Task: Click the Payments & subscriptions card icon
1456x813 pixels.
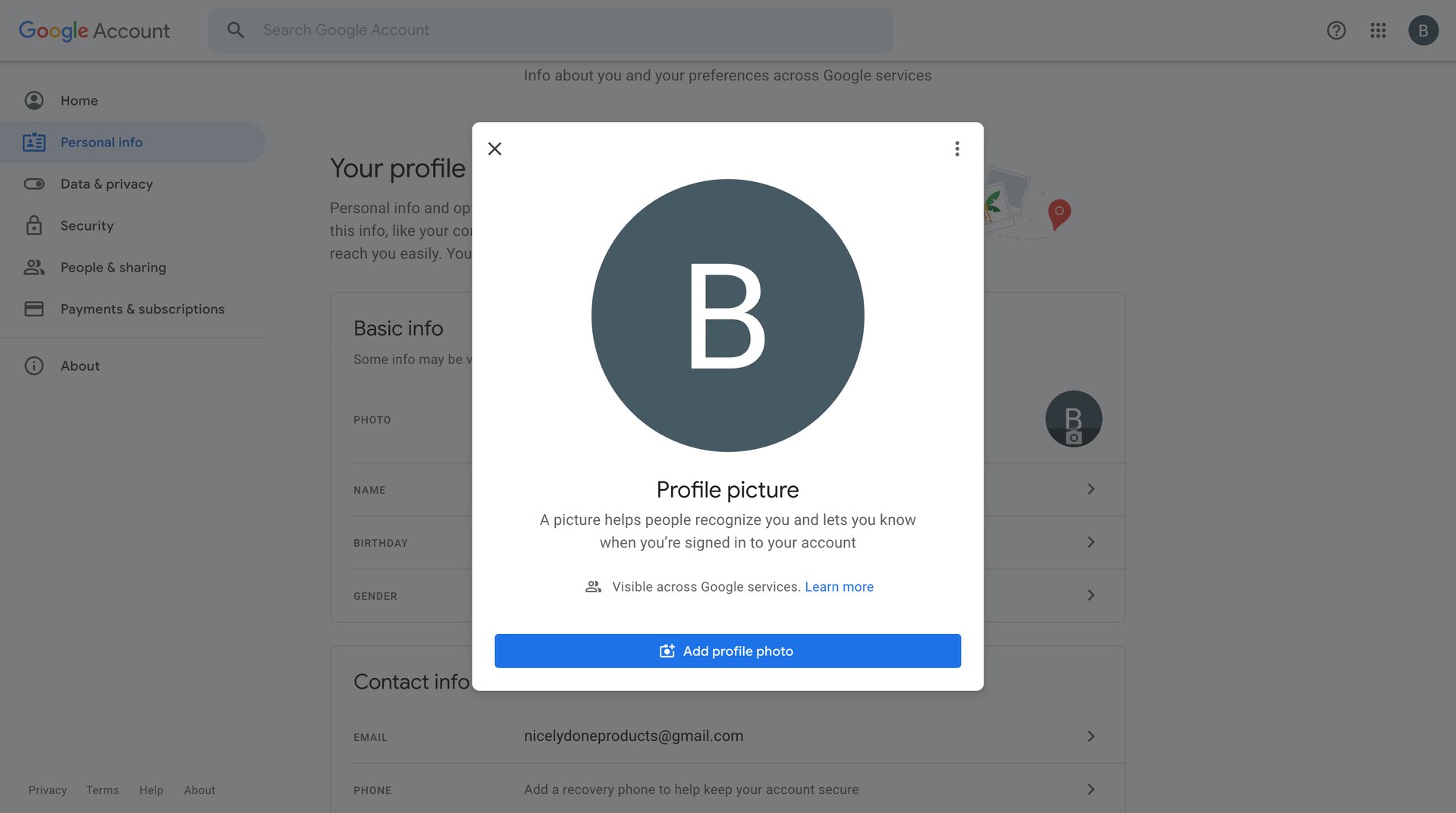Action: point(34,309)
